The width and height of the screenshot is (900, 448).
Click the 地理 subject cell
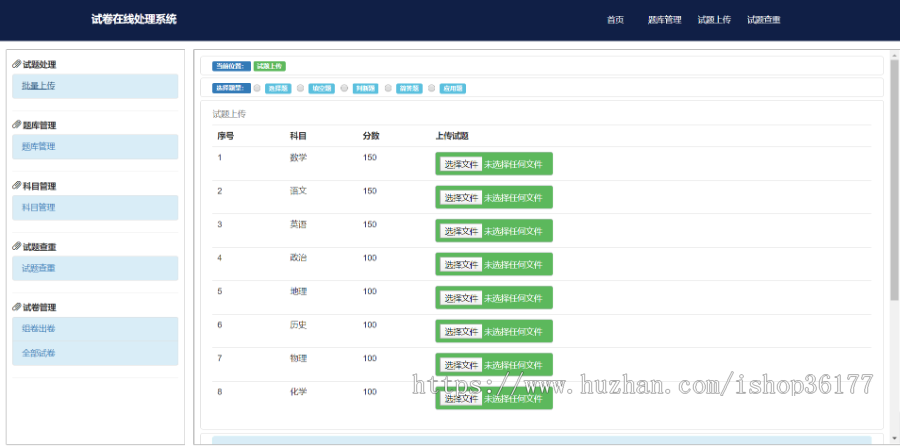point(298,291)
